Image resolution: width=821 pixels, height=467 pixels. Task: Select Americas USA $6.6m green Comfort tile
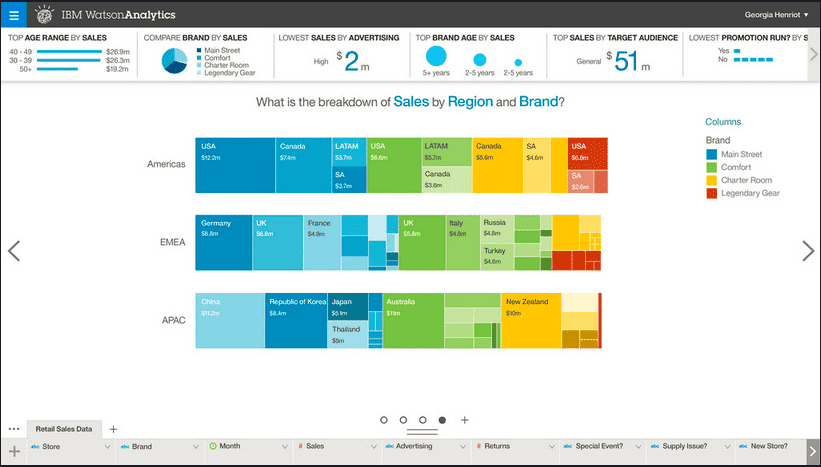tap(394, 165)
